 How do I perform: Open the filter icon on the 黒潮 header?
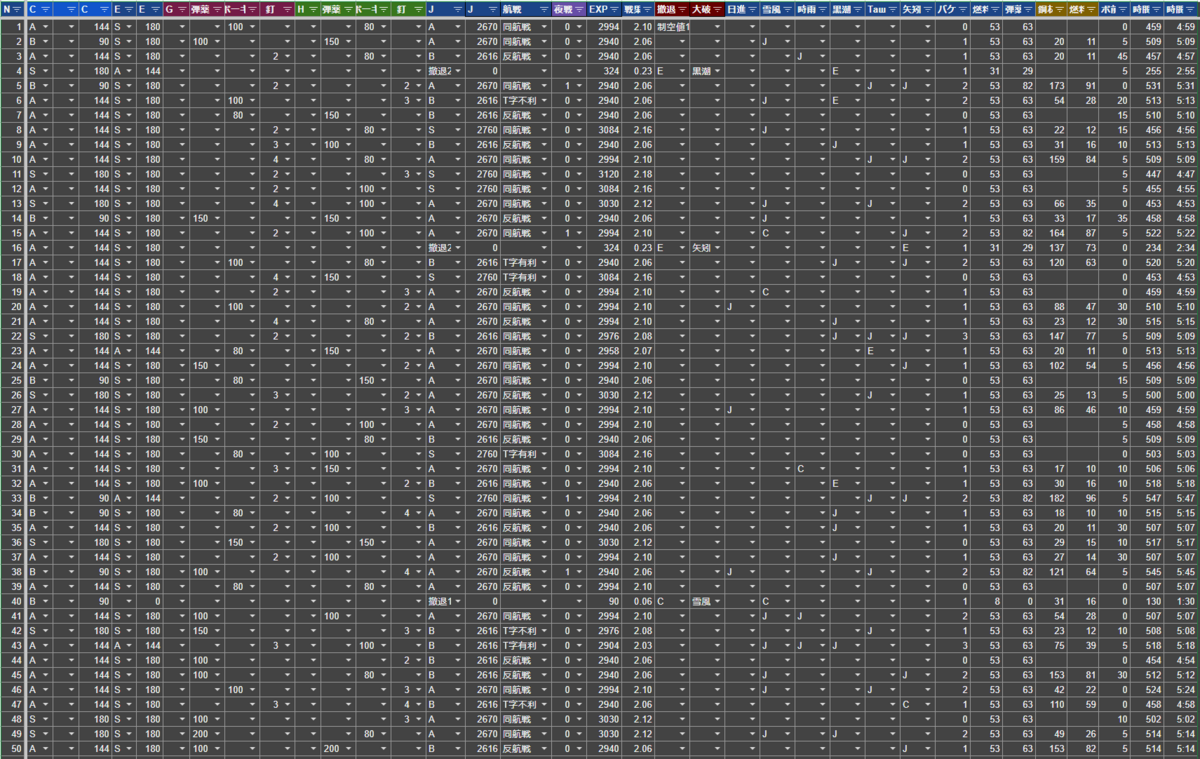point(856,9)
